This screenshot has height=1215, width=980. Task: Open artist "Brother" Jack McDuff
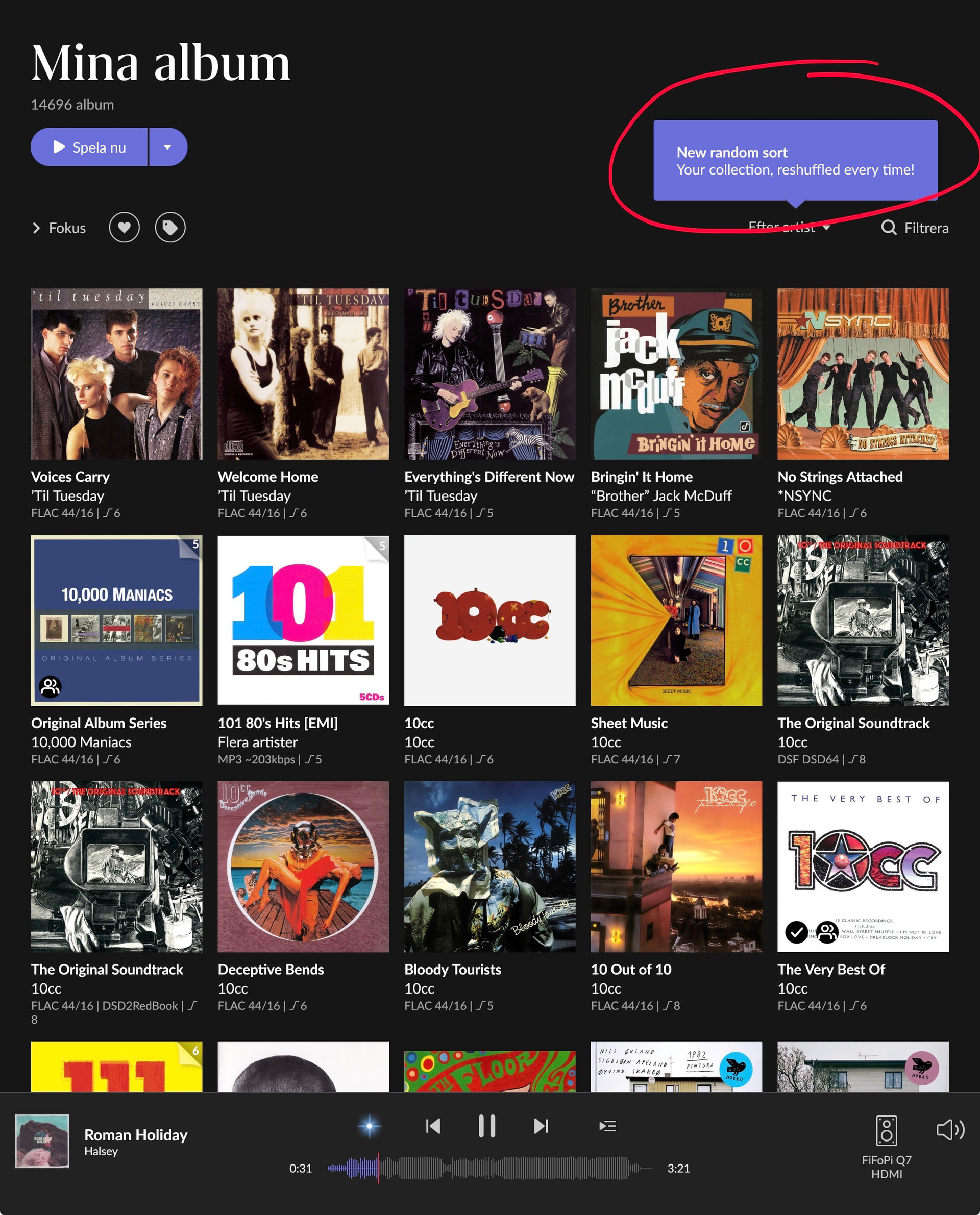coord(661,496)
